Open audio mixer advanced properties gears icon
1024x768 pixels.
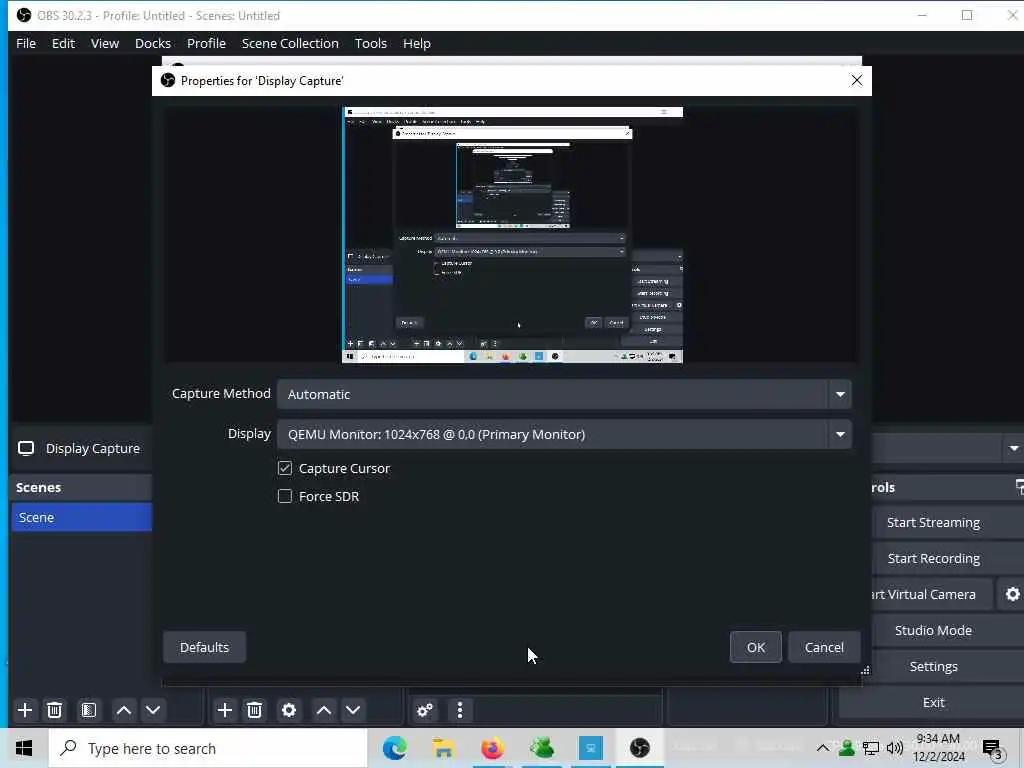pyautogui.click(x=425, y=710)
